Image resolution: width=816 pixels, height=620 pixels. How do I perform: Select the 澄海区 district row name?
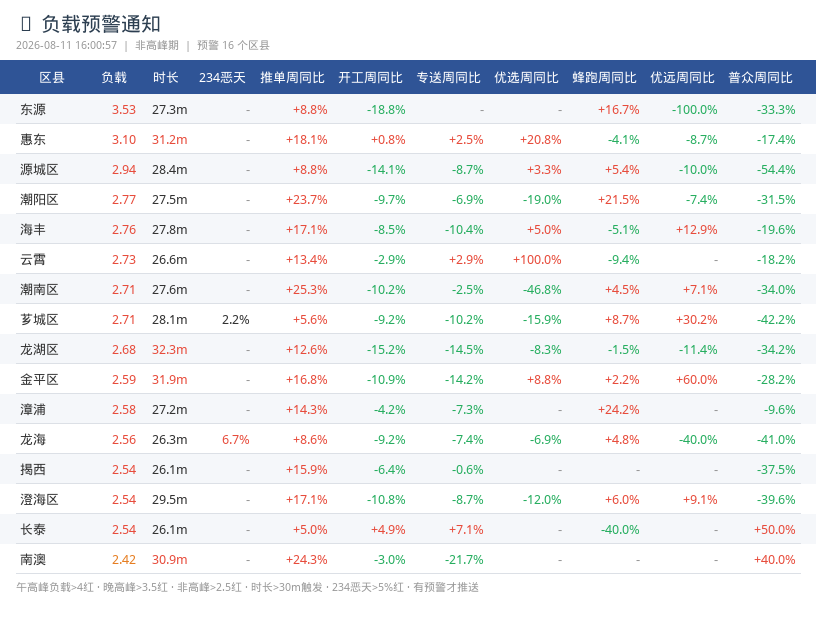(x=39, y=500)
